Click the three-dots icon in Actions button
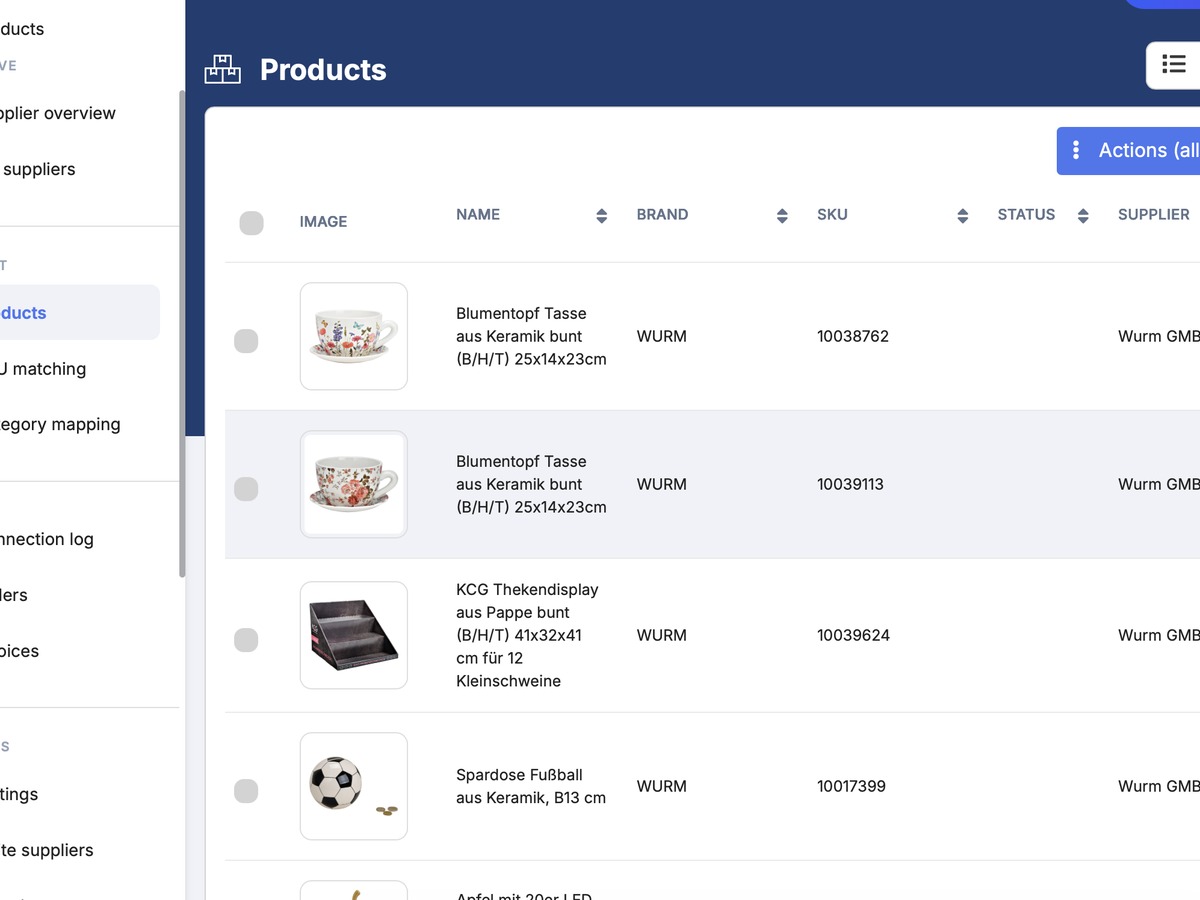 [1076, 150]
